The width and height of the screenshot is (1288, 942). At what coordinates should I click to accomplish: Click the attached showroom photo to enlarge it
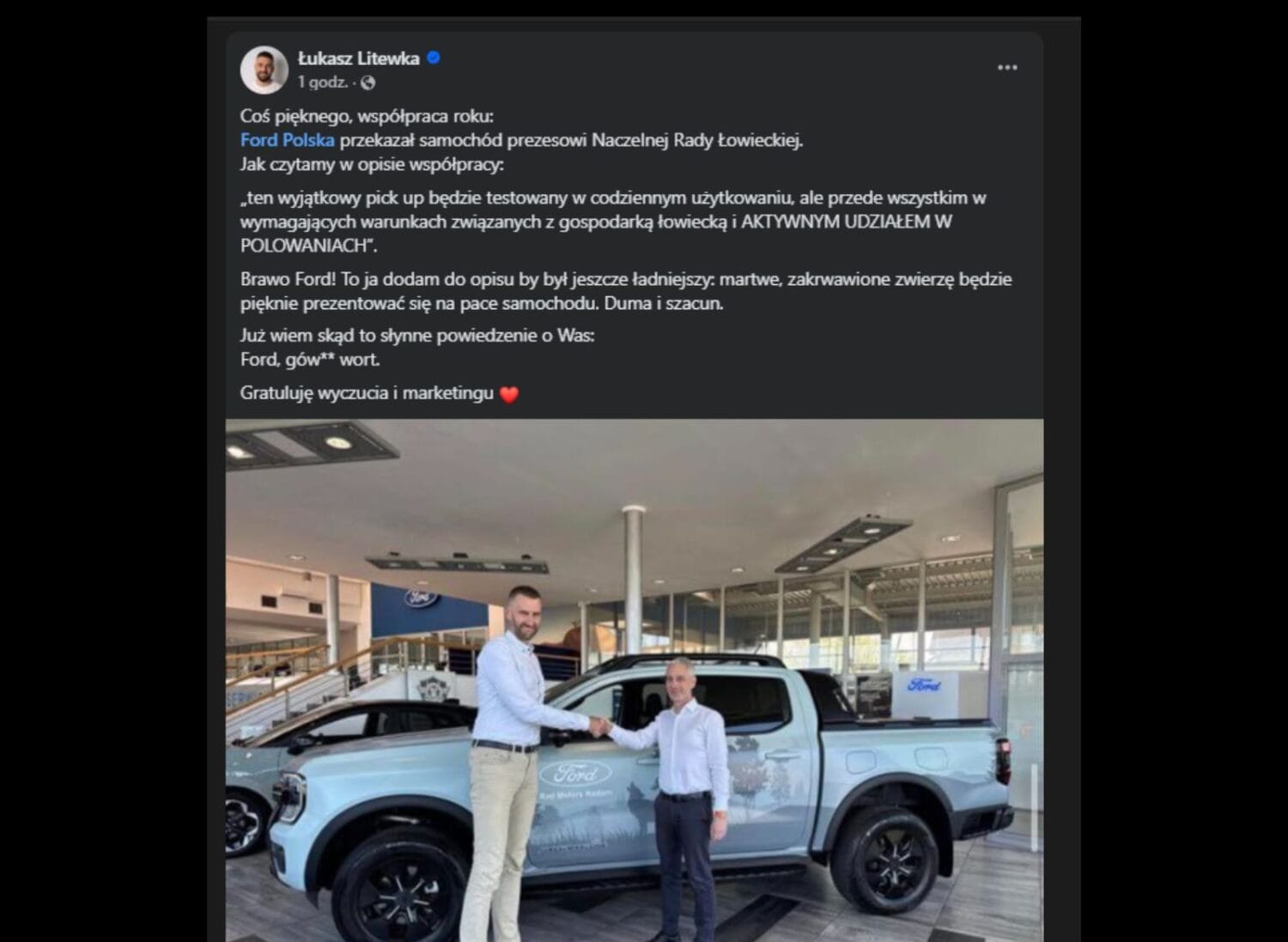tap(644, 678)
